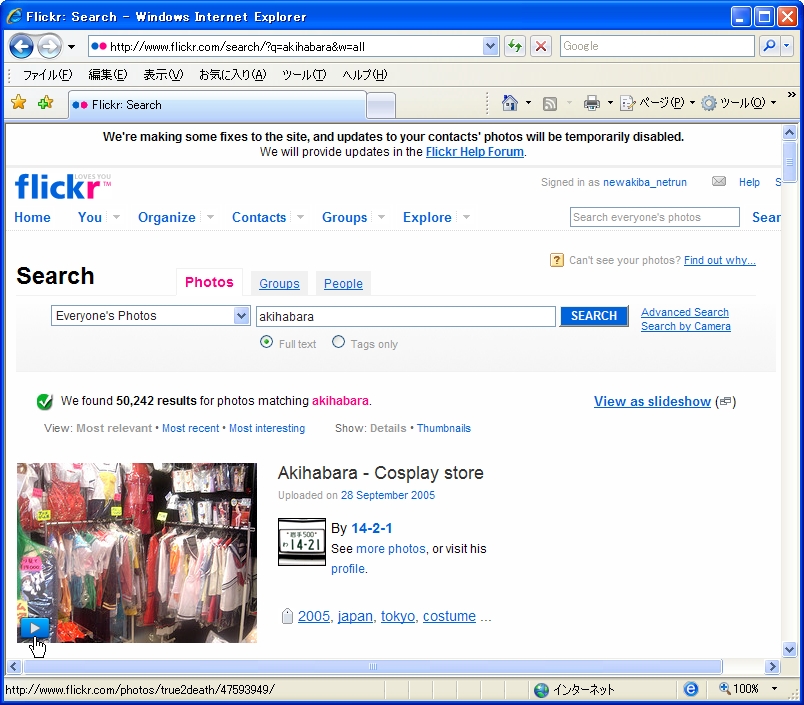The width and height of the screenshot is (804, 705).
Task: Expand the Print button dropdown arrow
Action: click(610, 103)
